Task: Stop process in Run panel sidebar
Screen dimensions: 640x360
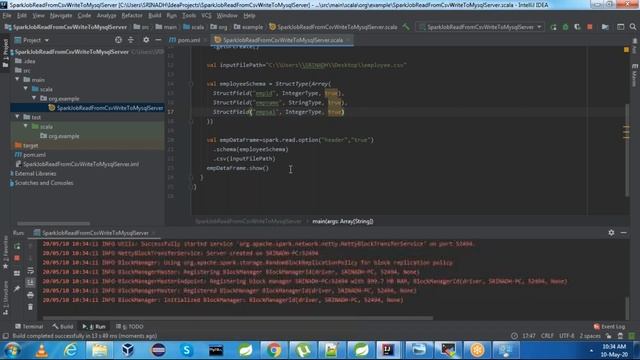Action: coord(17,258)
